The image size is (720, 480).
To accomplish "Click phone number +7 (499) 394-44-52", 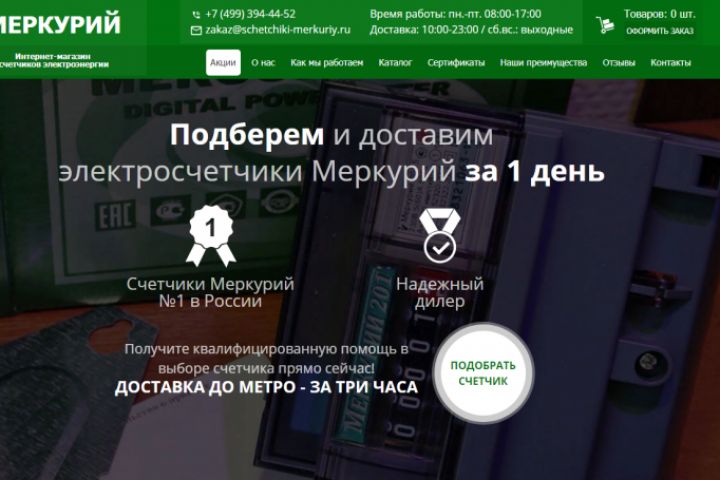I will (251, 14).
